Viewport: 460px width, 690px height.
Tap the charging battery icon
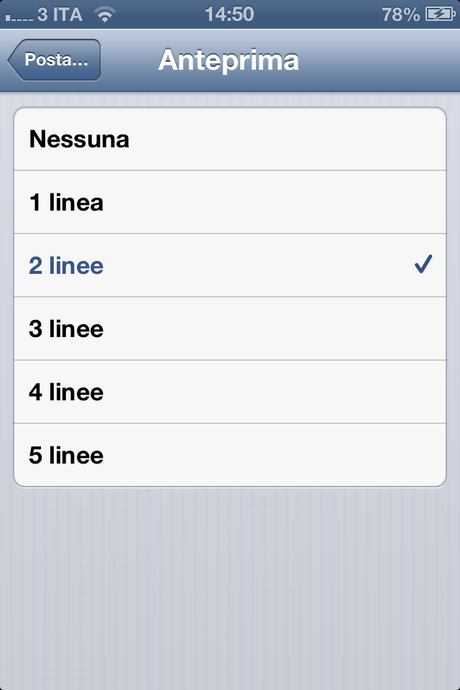[440, 15]
